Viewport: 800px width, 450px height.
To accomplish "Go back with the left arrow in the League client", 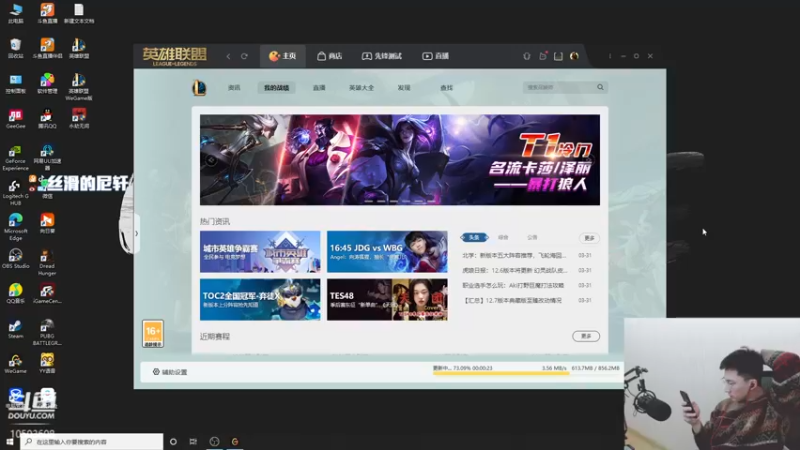I will pyautogui.click(x=228, y=56).
